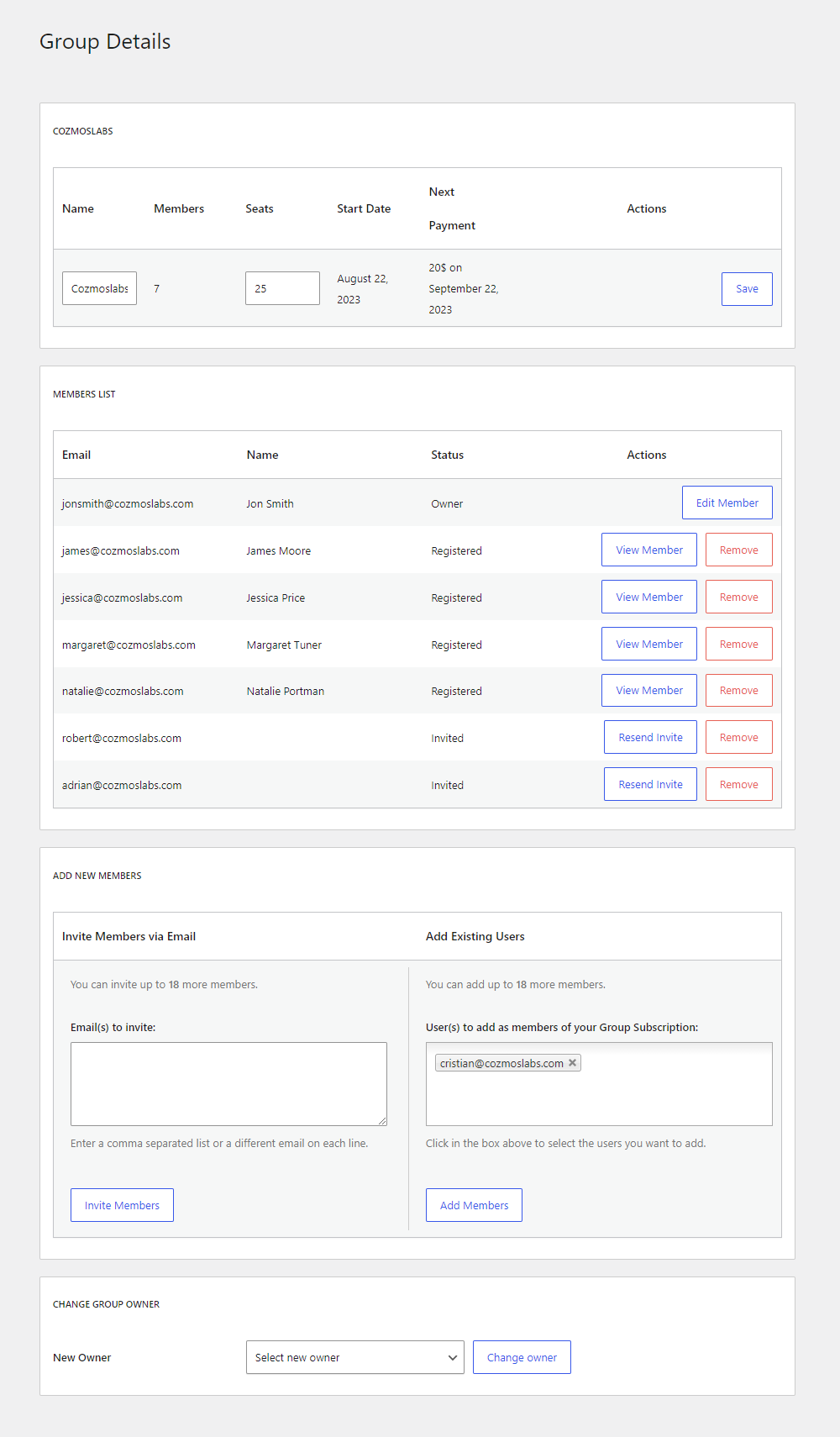
Task: Click the Add Members button
Action: click(x=474, y=1205)
